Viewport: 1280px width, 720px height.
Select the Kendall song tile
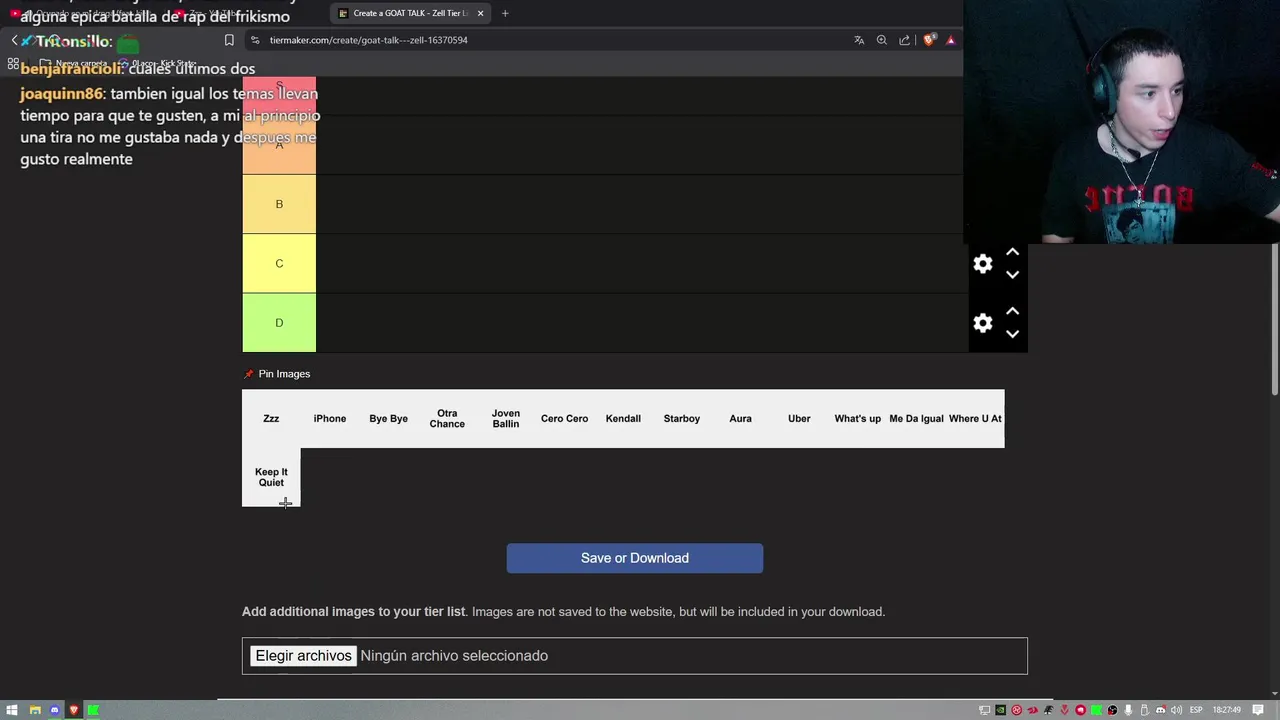623,418
